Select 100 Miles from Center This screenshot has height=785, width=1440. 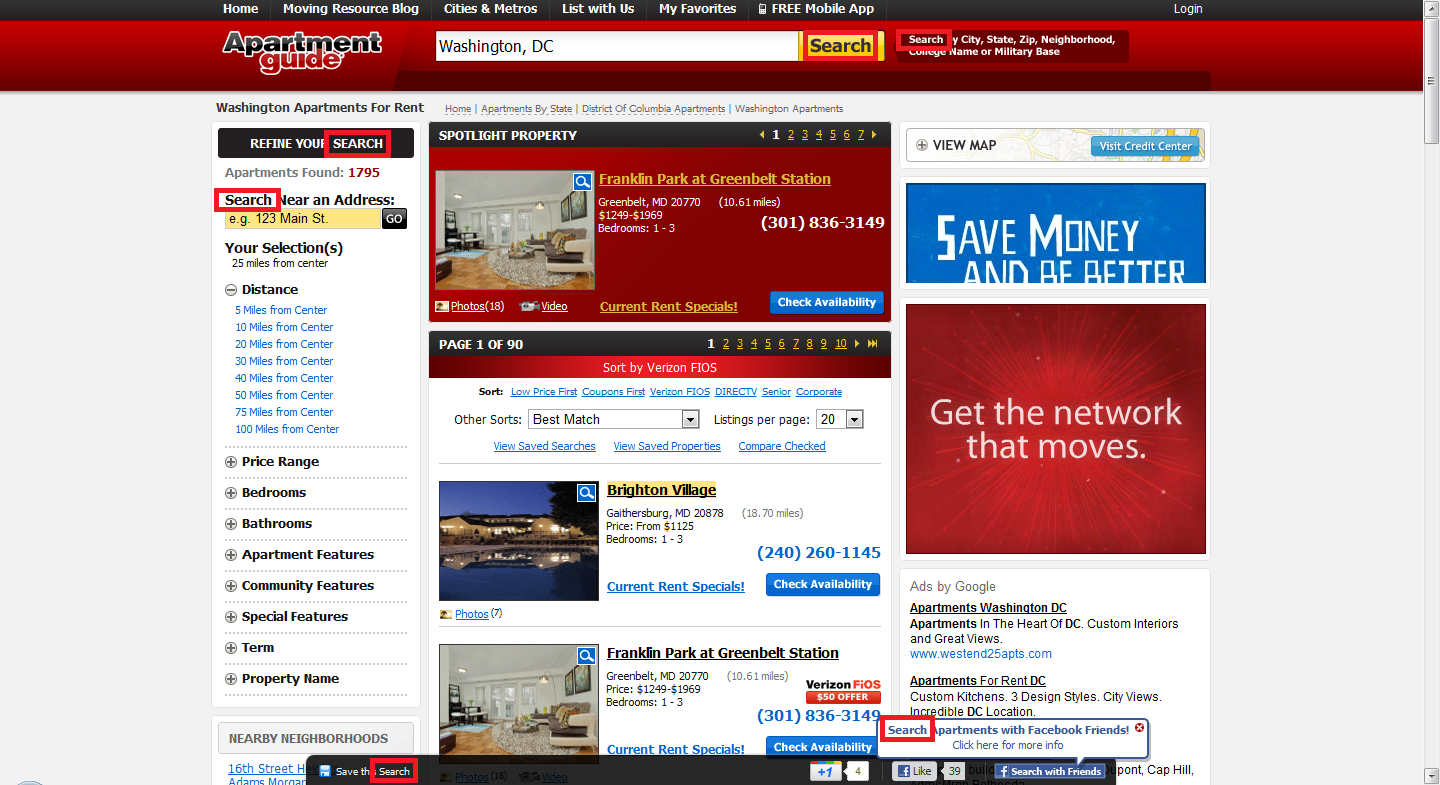[x=287, y=429]
